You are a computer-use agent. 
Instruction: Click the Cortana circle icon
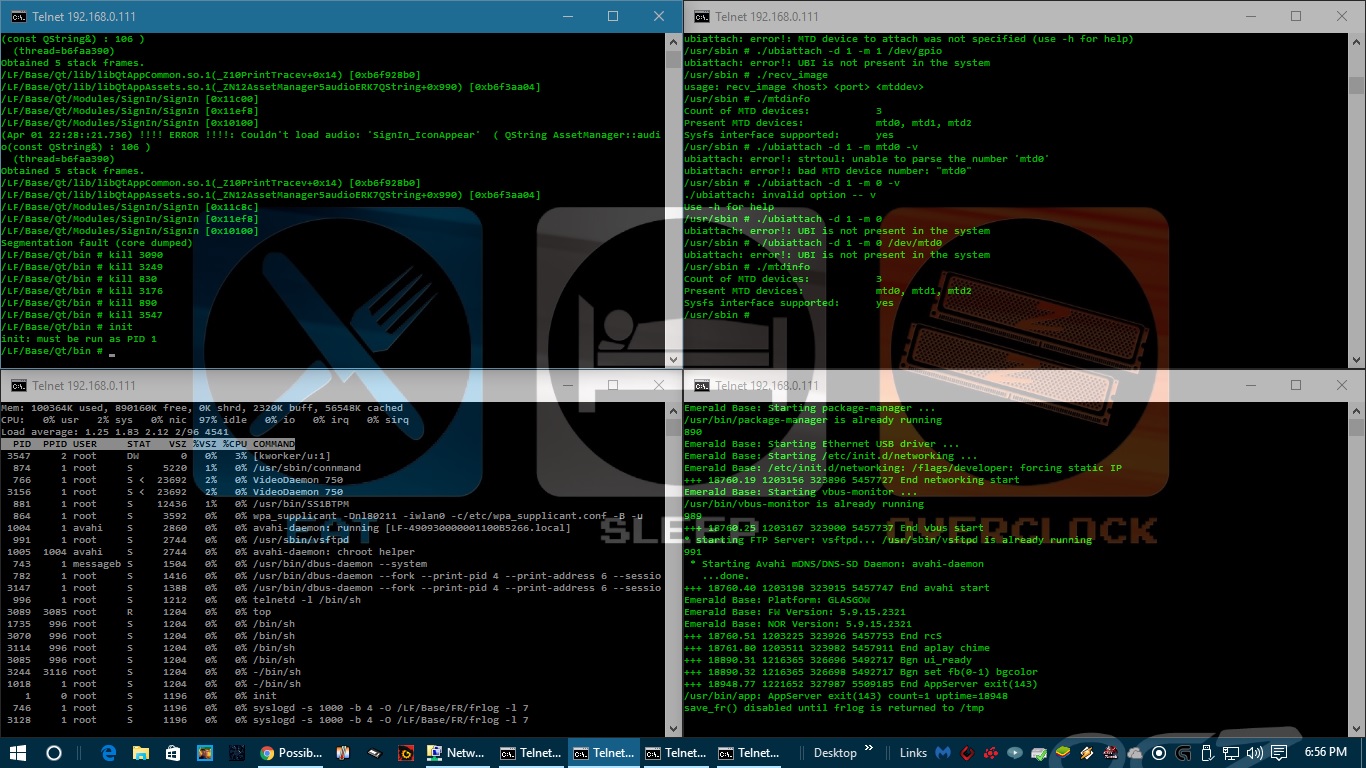[x=54, y=753]
